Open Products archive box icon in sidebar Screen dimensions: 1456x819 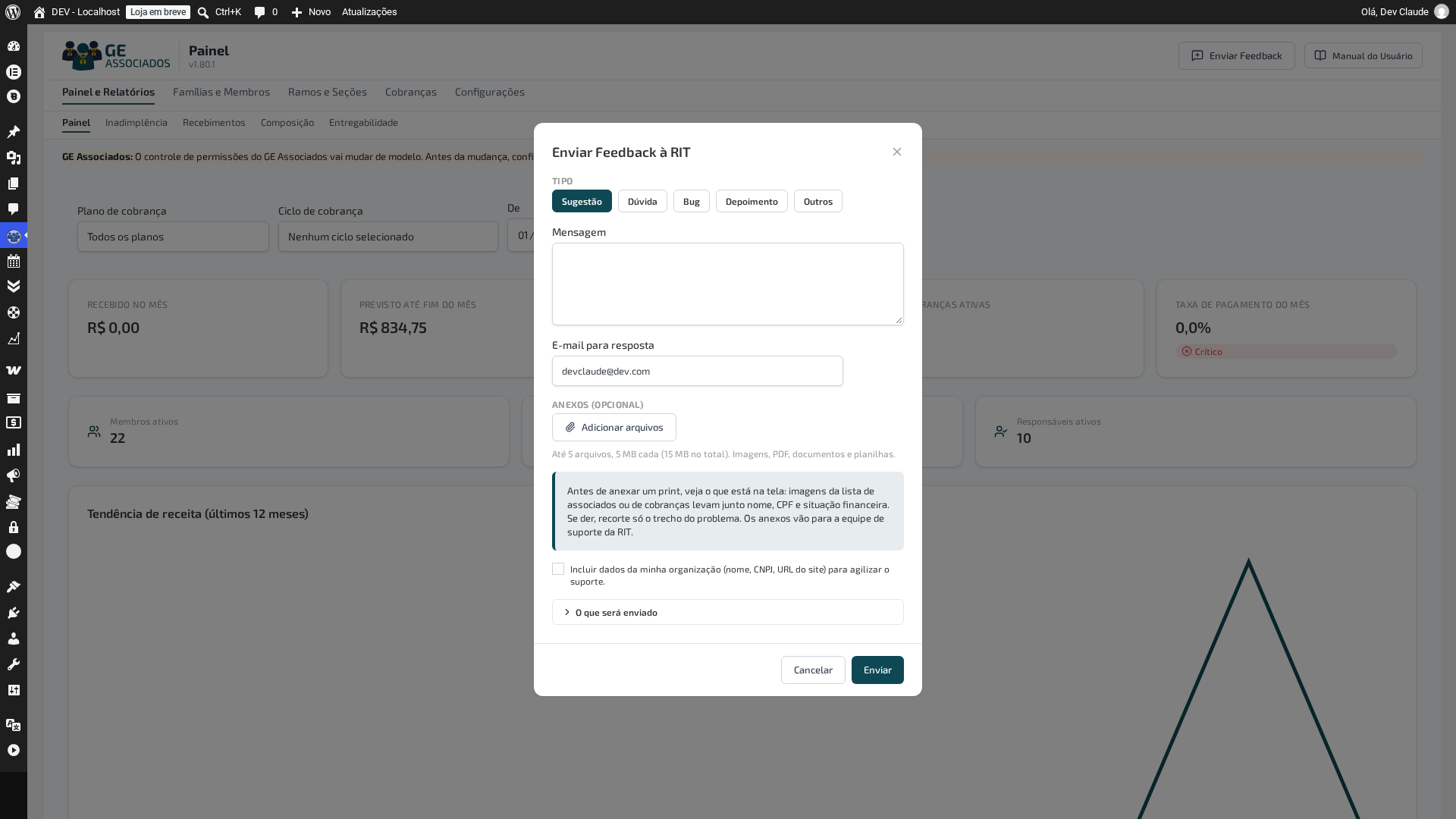[x=14, y=398]
